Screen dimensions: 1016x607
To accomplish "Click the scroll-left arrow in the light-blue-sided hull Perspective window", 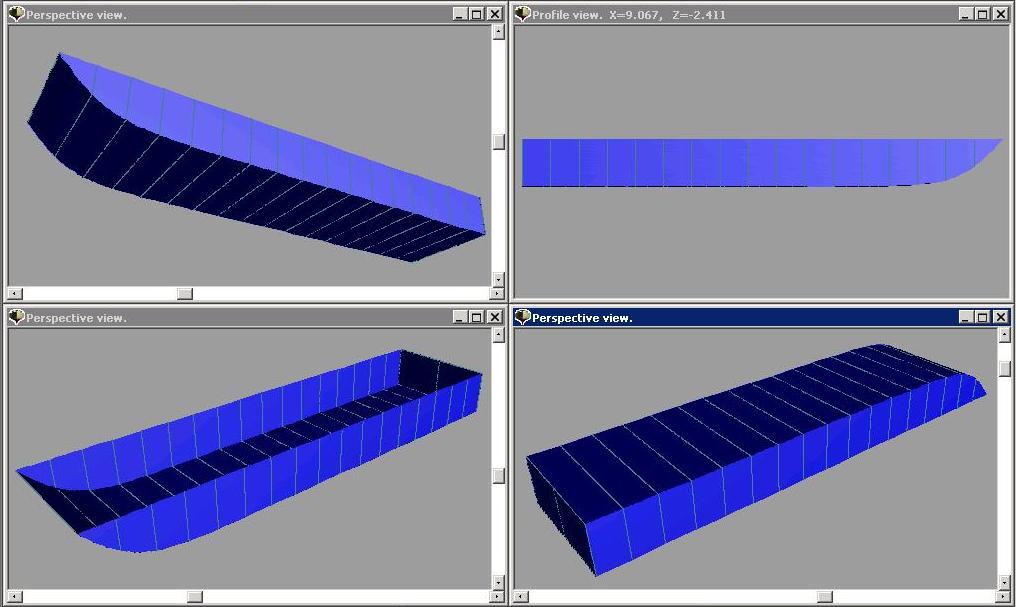I will pyautogui.click(x=15, y=293).
